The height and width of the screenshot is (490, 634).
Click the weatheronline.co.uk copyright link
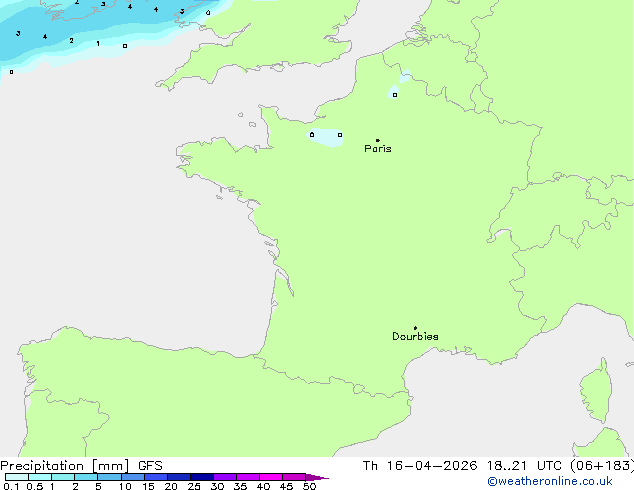550,481
